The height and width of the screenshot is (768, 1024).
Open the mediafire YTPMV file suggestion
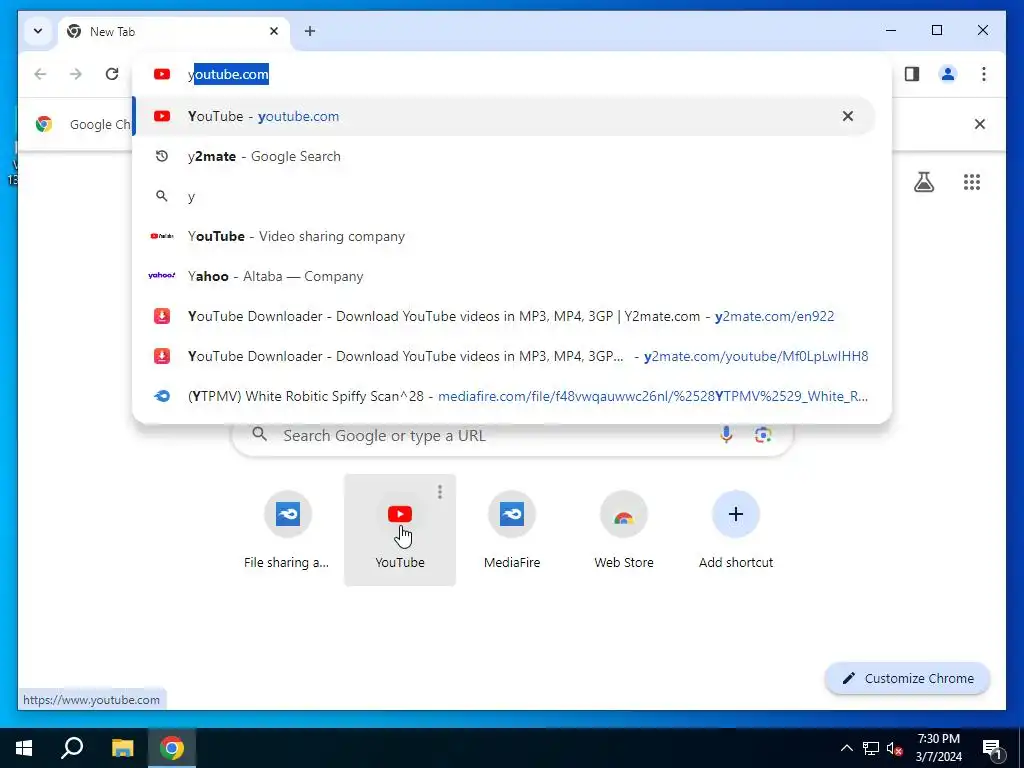504,396
